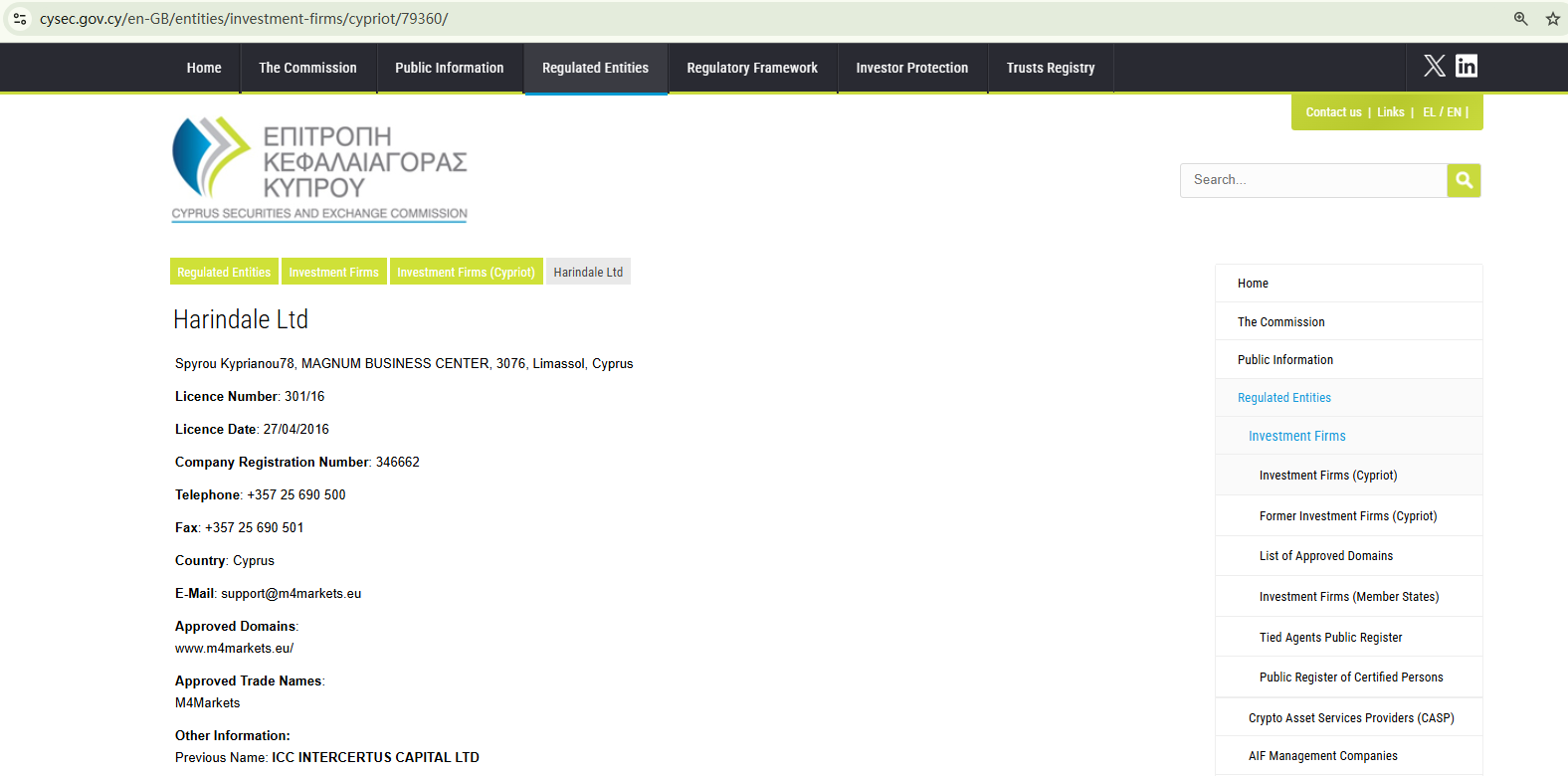1568x776 pixels.
Task: Bookmark this page with the star icon
Action: coord(1553,19)
